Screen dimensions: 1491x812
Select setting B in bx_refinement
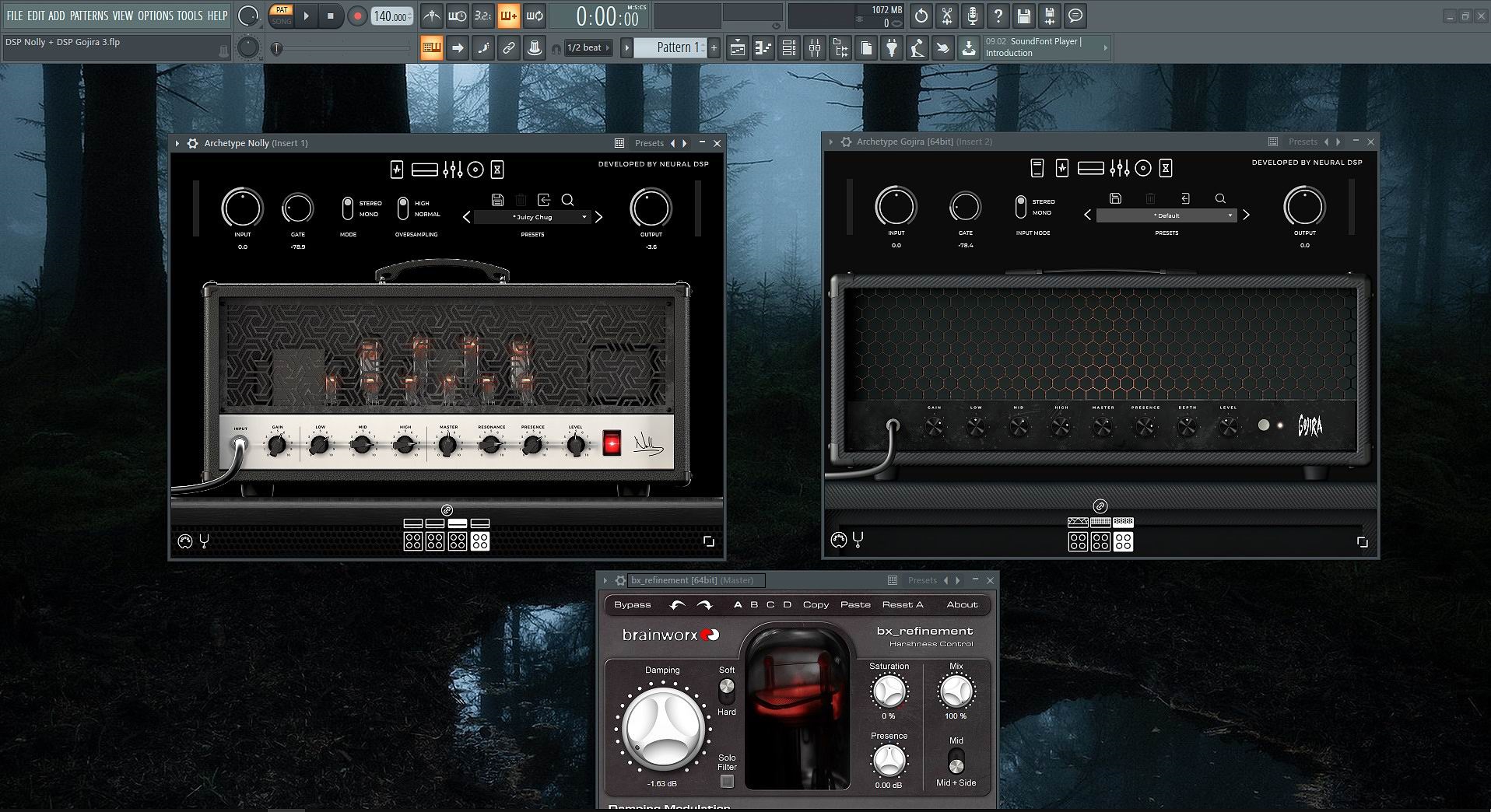click(754, 604)
